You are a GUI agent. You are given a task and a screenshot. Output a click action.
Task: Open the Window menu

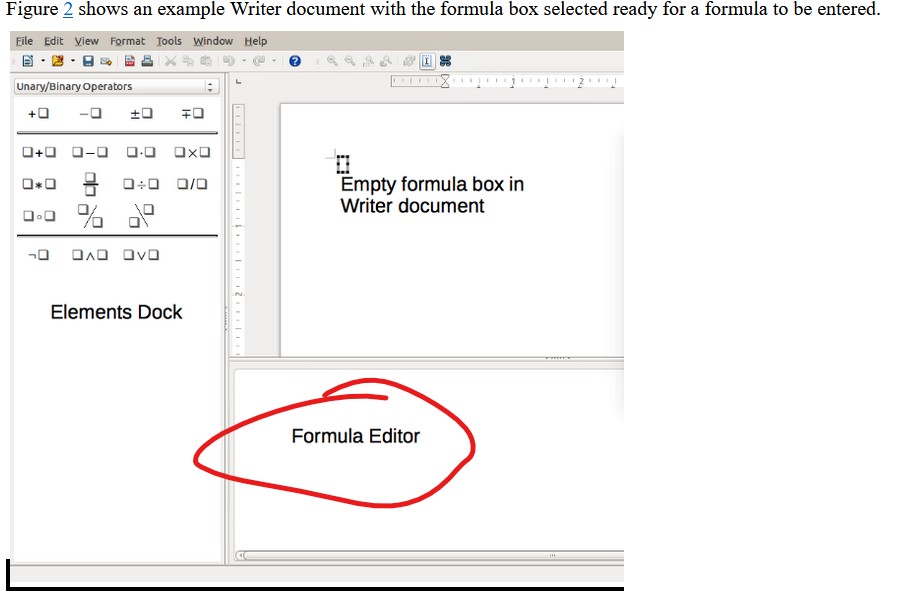pos(213,41)
